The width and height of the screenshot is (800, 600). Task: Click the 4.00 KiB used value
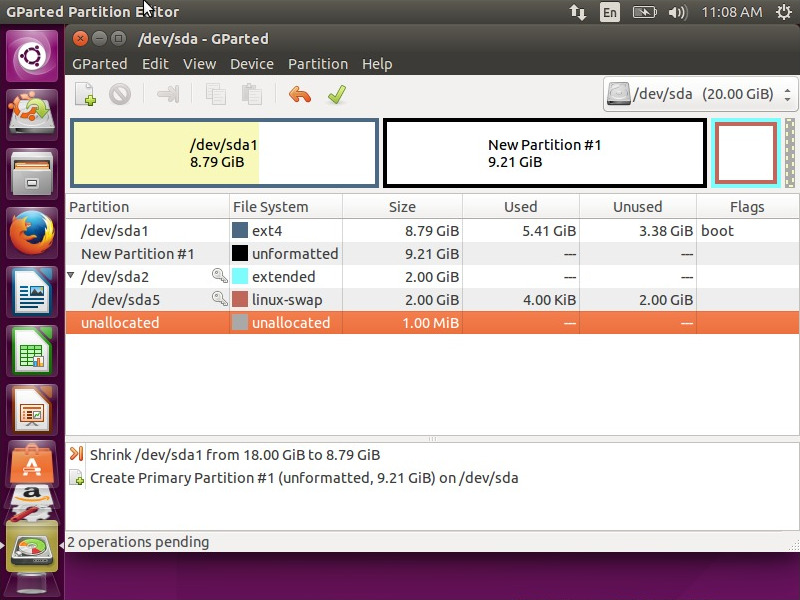(x=549, y=299)
